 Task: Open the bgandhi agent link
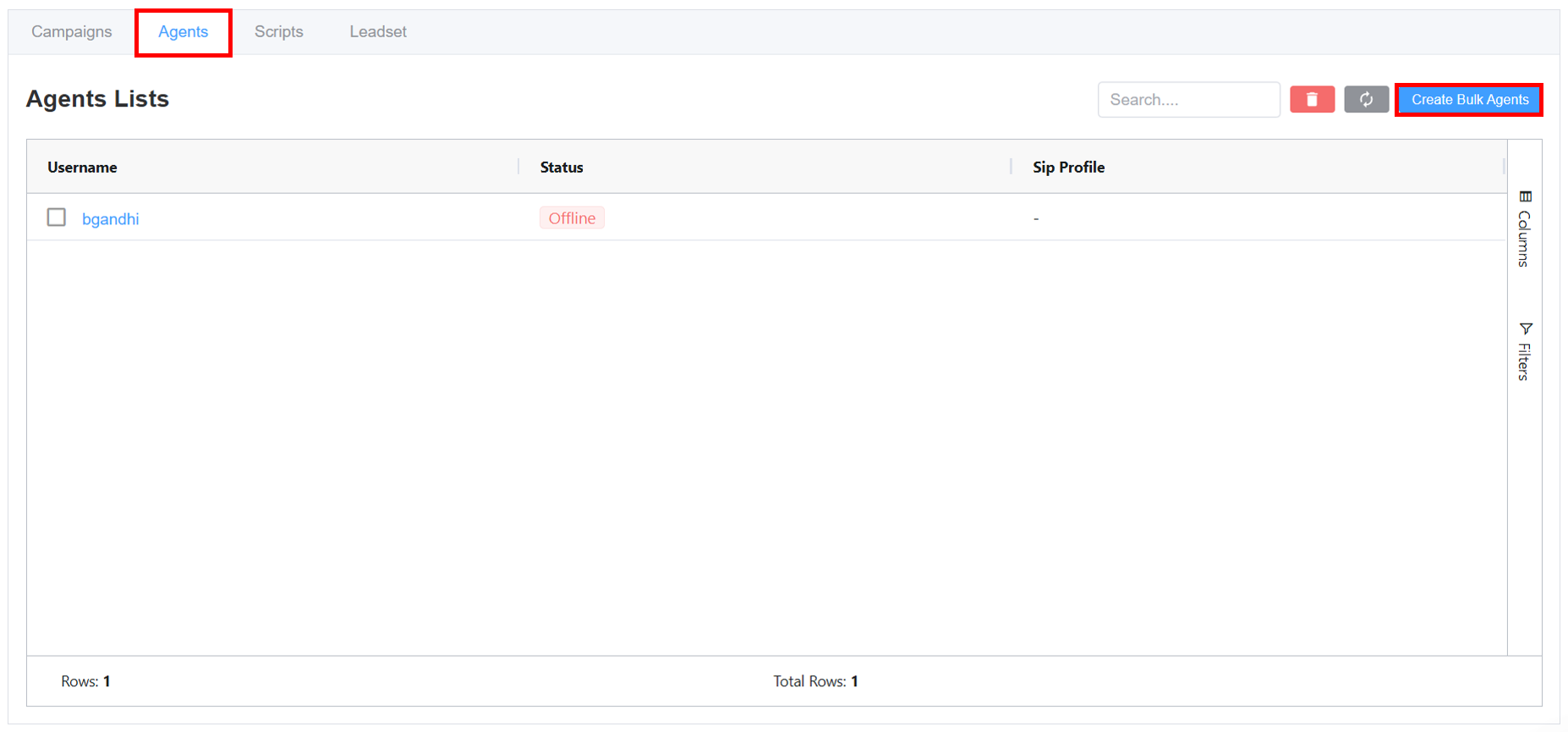[x=111, y=219]
